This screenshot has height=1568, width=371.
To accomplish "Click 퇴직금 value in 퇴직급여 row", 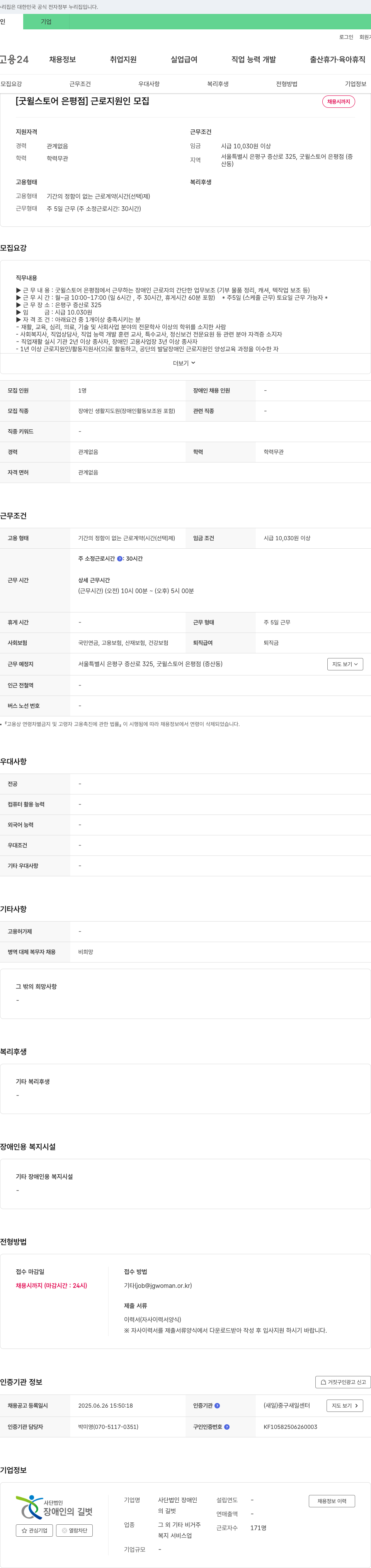I will coord(271,643).
